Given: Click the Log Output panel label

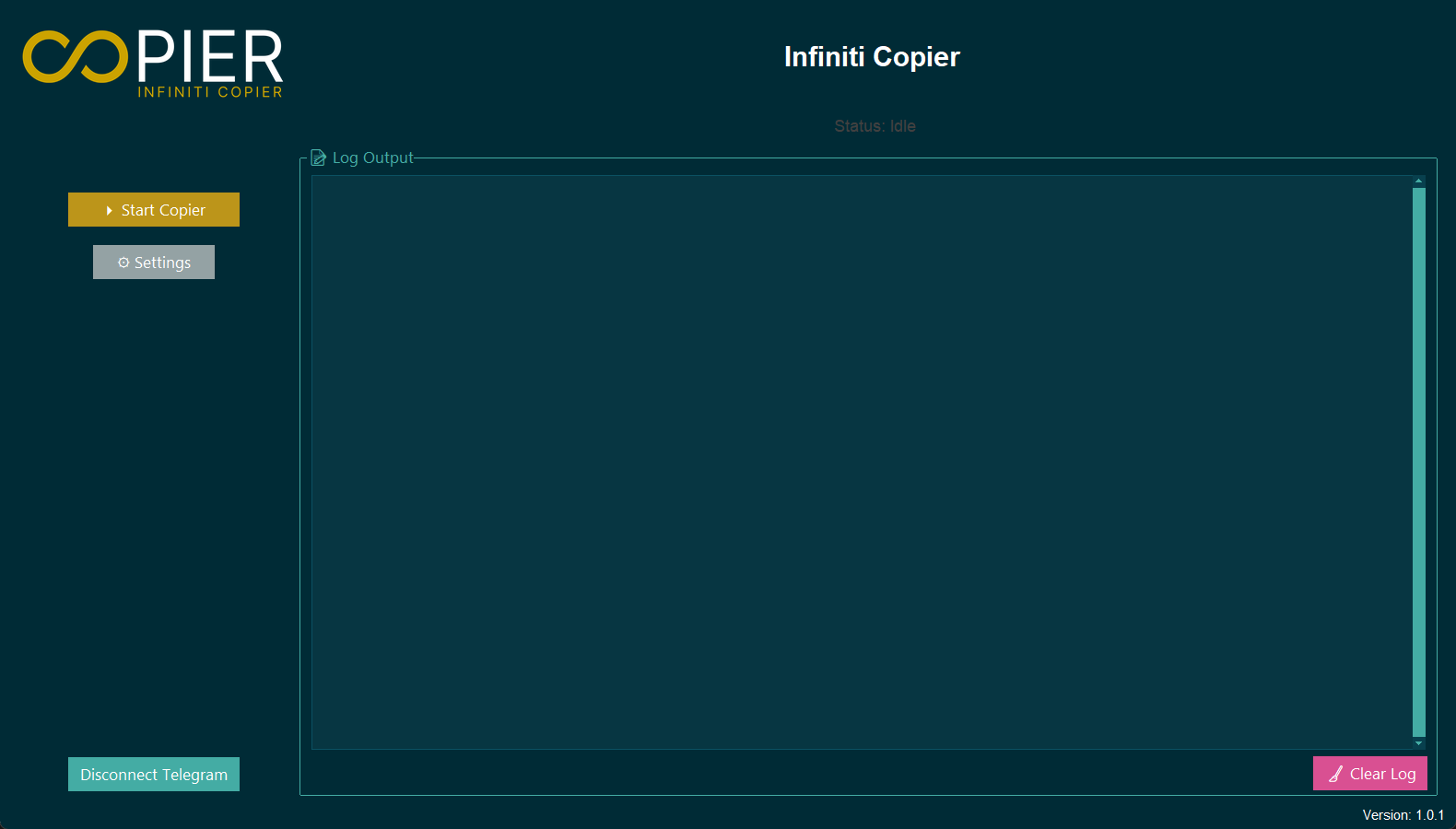Looking at the screenshot, I should [373, 158].
